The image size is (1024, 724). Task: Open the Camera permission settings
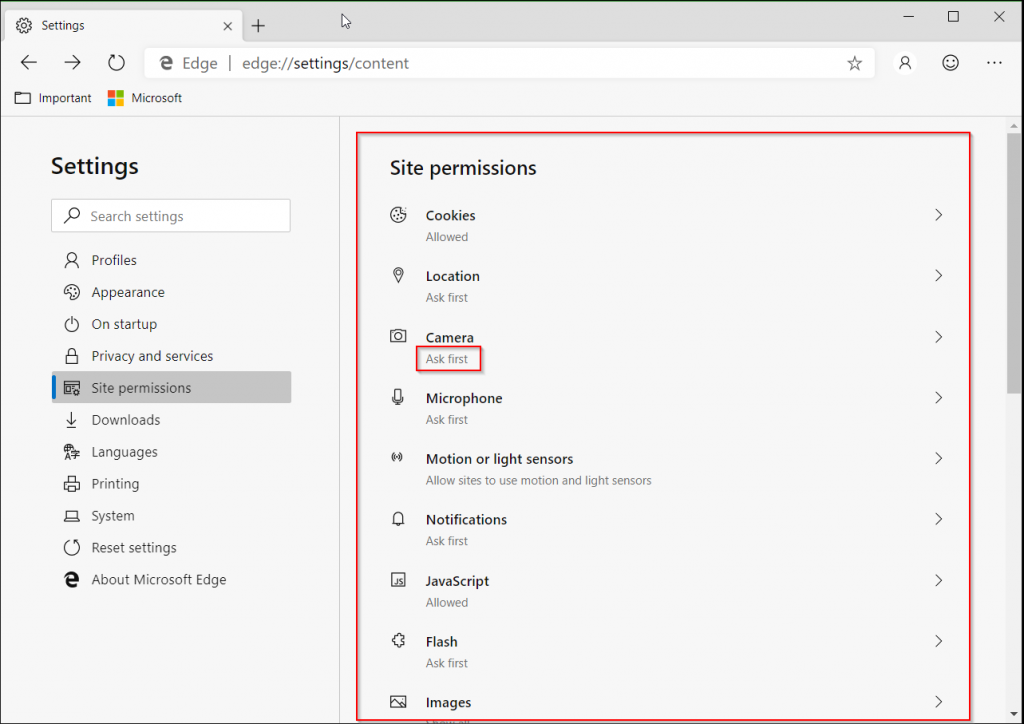click(x=938, y=337)
